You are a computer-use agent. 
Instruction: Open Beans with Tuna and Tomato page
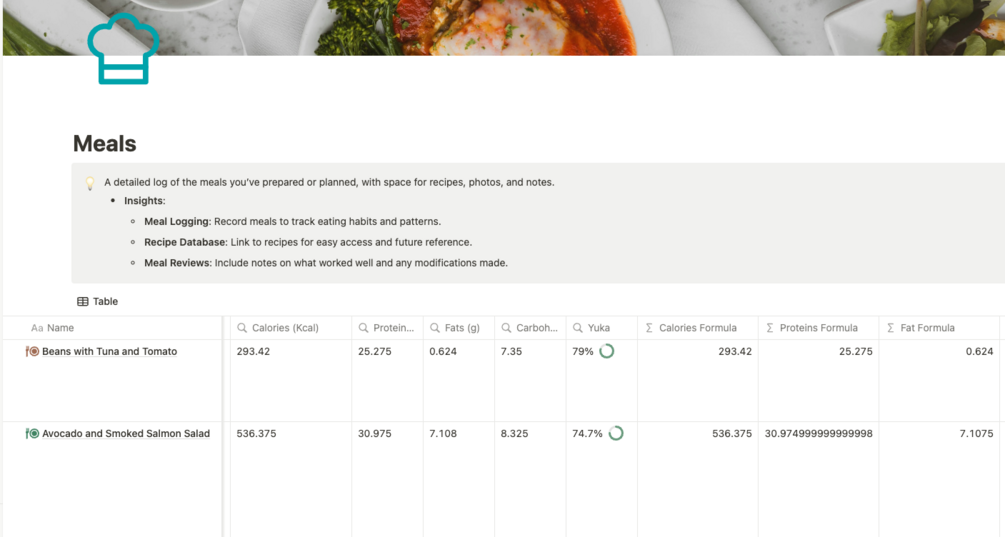[109, 352]
